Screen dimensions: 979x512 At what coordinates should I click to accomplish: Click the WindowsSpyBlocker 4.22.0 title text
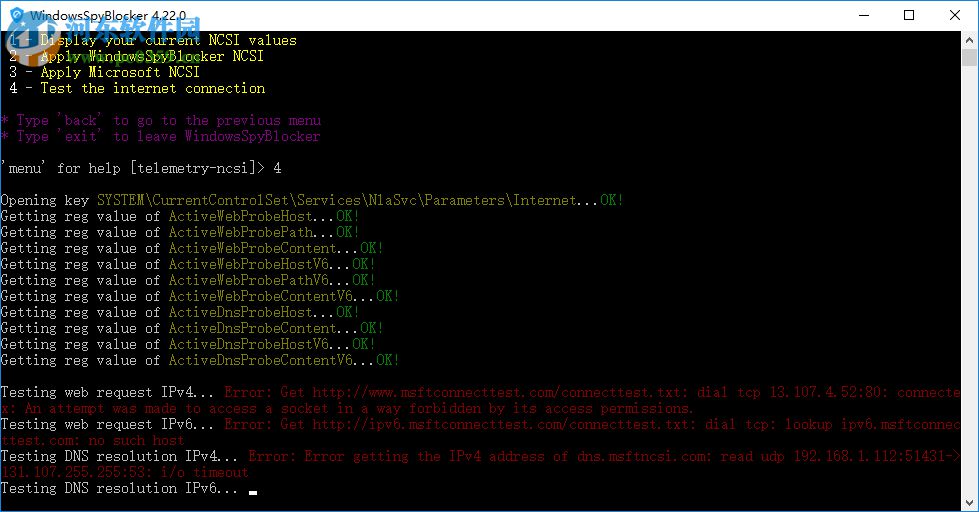[x=108, y=15]
